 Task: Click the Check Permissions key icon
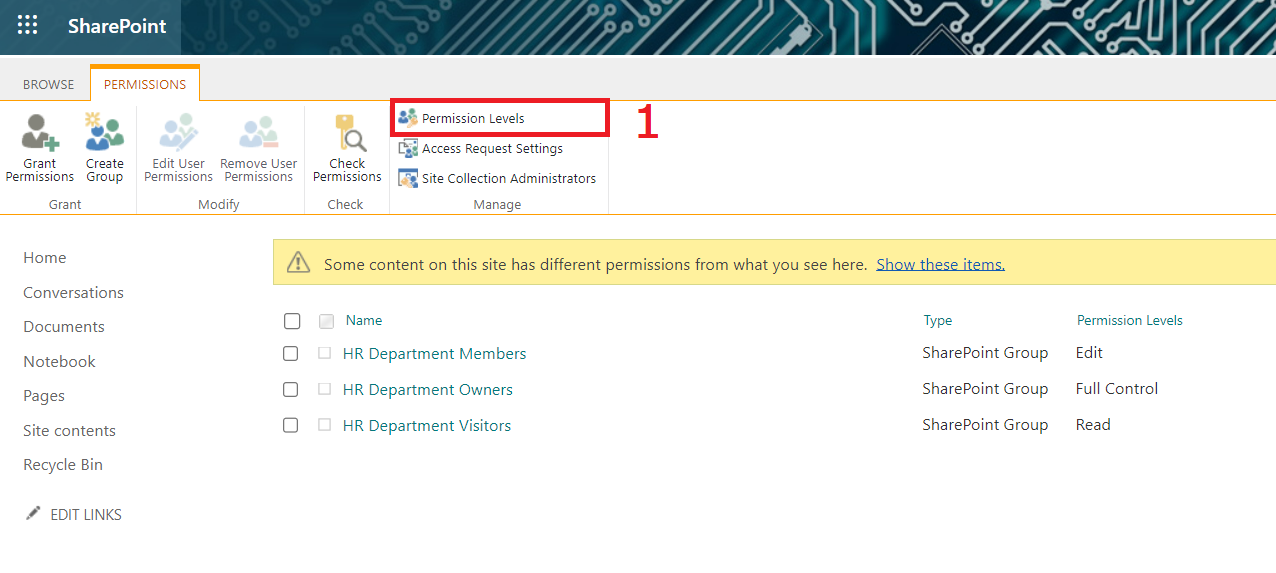coord(347,133)
